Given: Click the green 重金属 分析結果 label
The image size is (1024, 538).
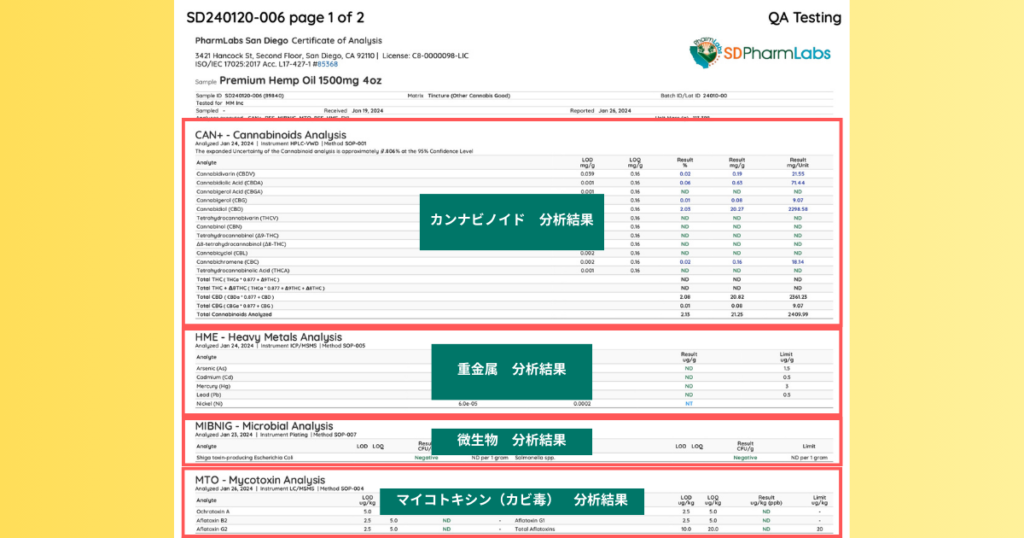Looking at the screenshot, I should coord(511,368).
